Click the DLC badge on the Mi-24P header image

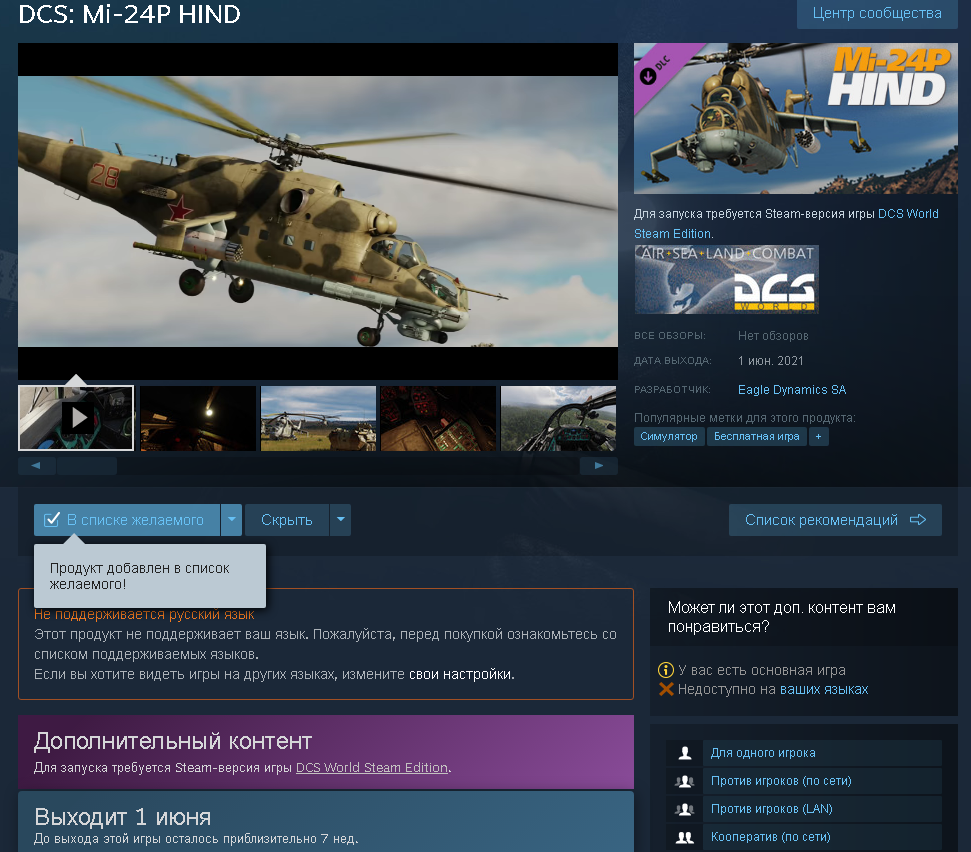point(655,69)
